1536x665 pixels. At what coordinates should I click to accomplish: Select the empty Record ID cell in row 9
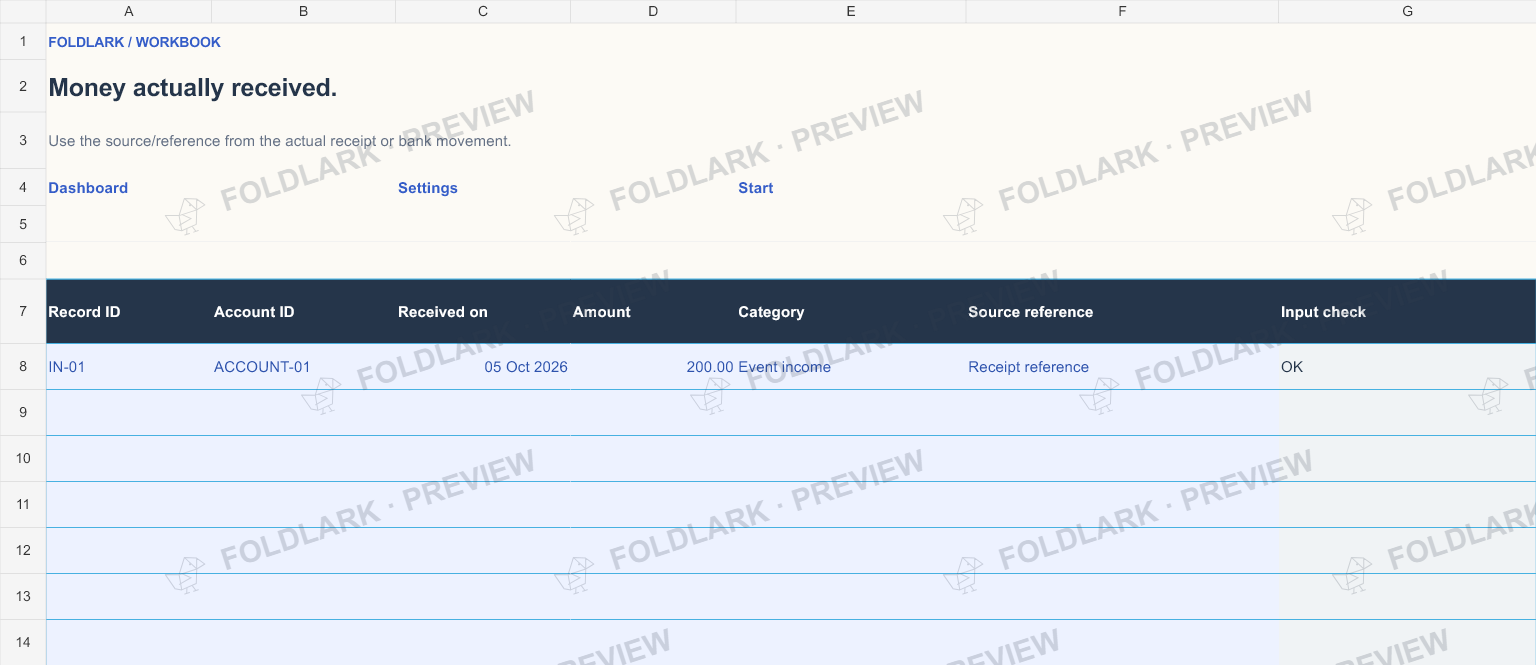coord(129,413)
